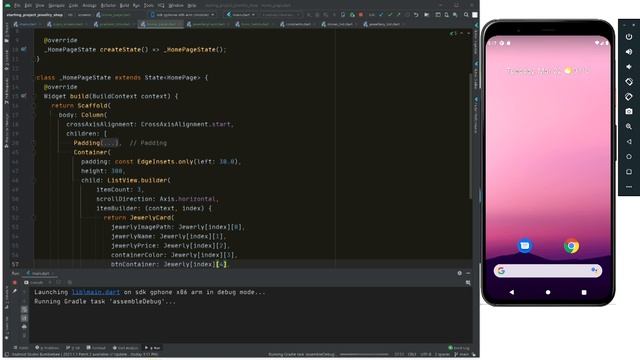This screenshot has width=640, height=360.
Task: Open the Terminal tool window
Action: tap(96, 348)
